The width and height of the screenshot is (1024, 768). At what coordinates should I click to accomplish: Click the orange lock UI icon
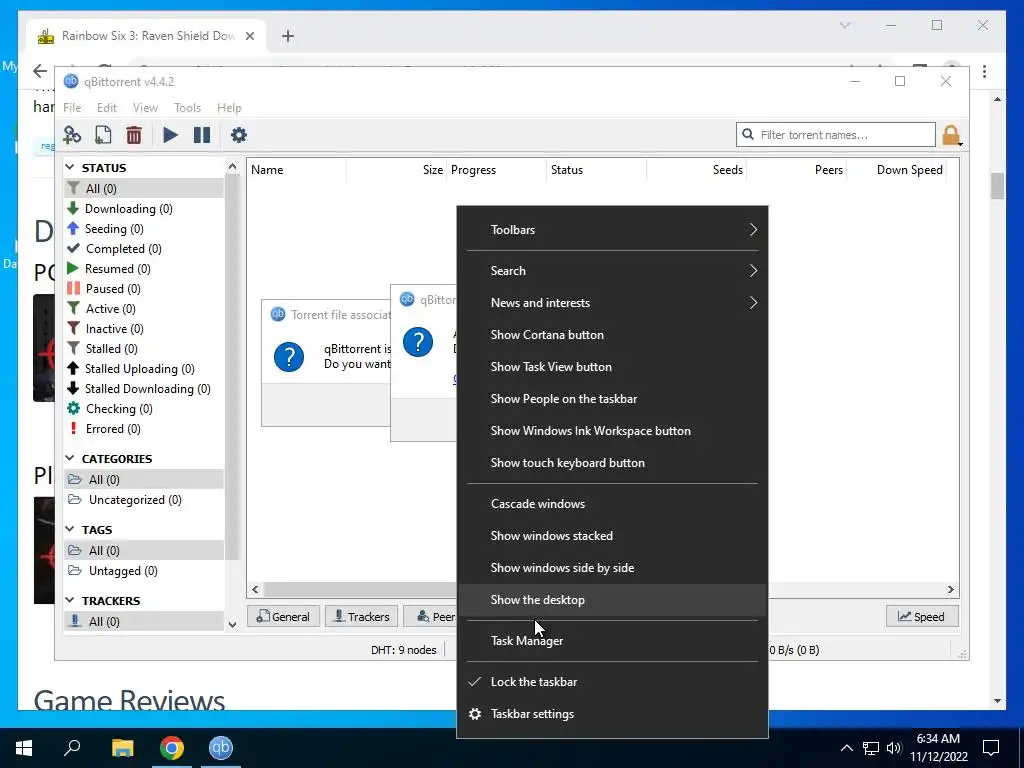coord(951,135)
